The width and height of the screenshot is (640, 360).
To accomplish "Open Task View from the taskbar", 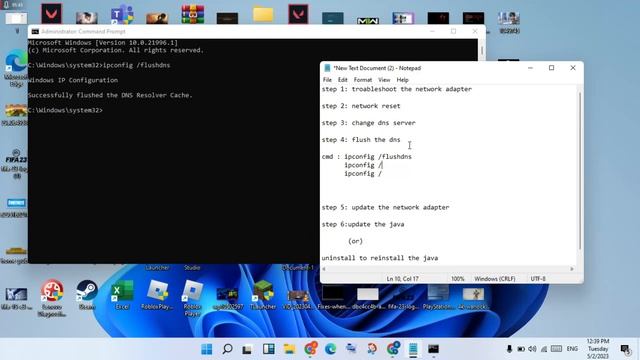I will point(247,349).
